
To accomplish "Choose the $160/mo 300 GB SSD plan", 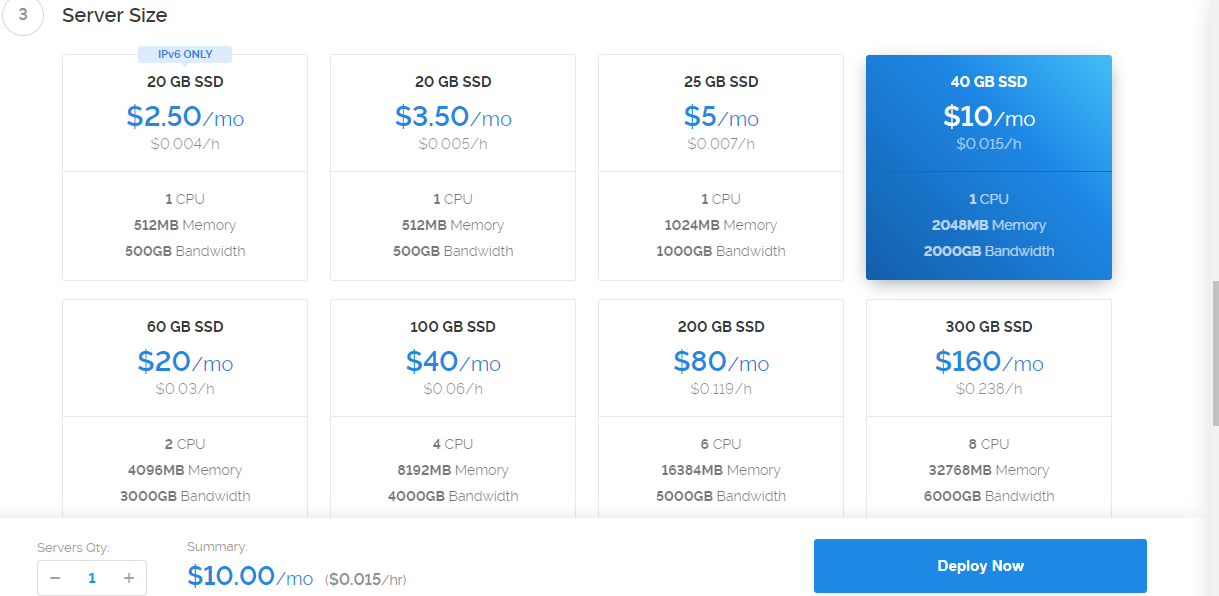I will click(989, 361).
